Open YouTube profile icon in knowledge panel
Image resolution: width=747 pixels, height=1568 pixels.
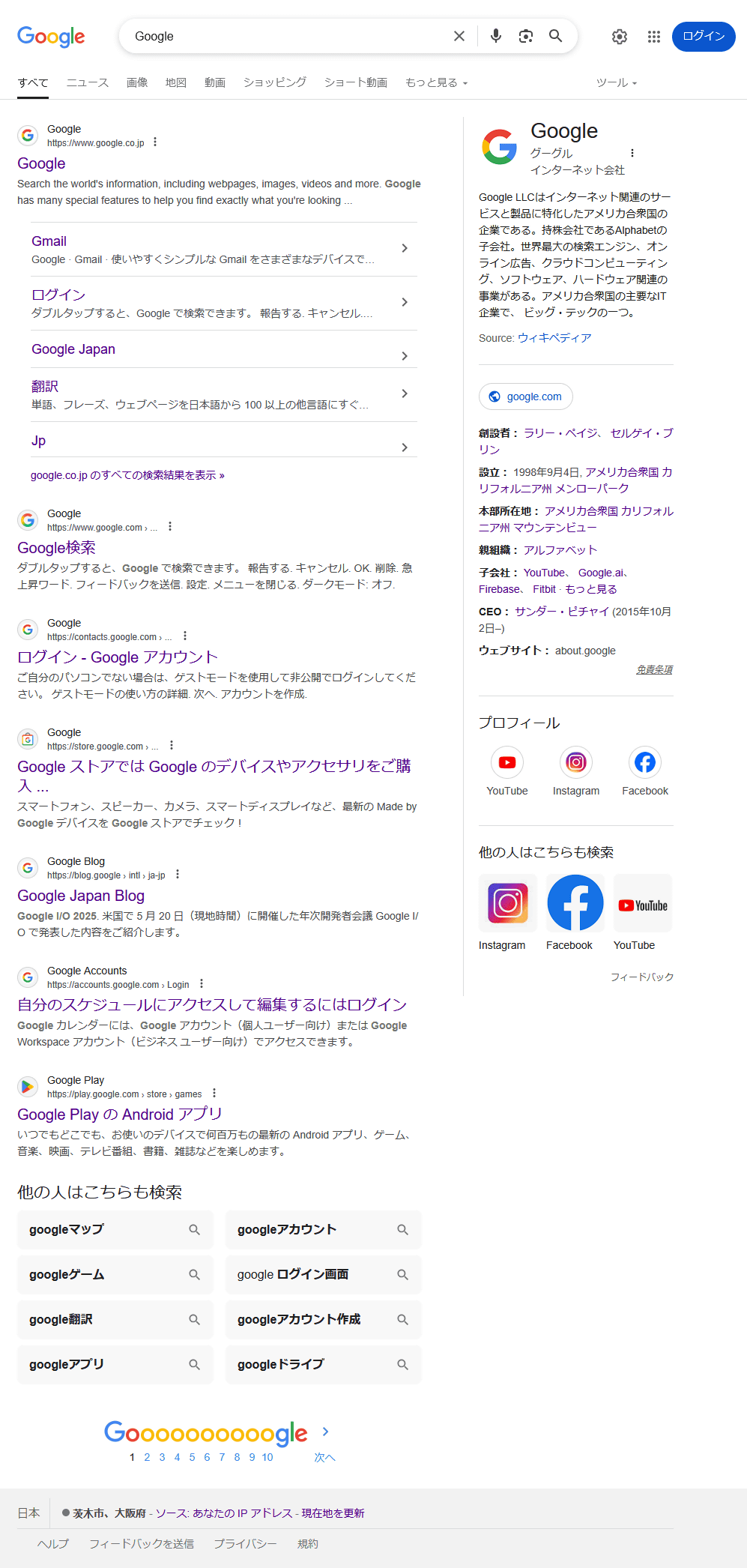[x=507, y=762]
